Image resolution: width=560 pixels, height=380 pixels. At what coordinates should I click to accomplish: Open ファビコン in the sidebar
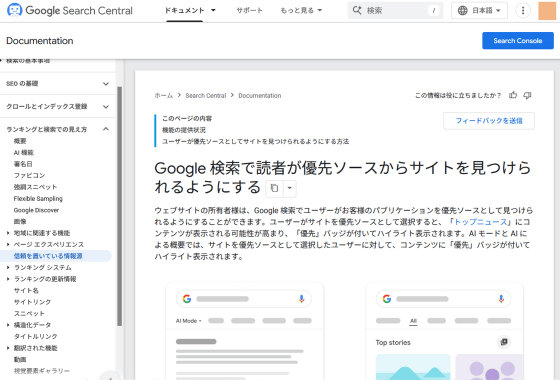[29, 175]
